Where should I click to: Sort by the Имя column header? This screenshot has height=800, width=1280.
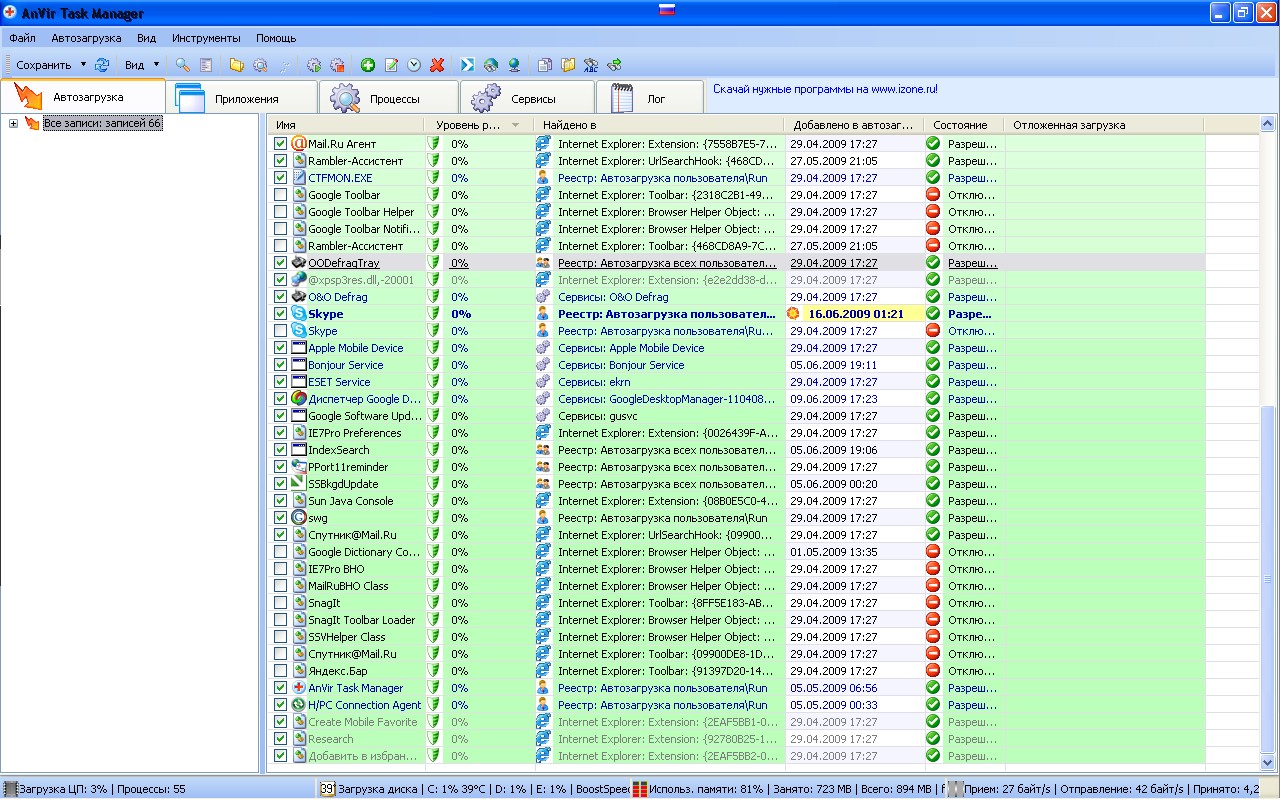click(346, 125)
